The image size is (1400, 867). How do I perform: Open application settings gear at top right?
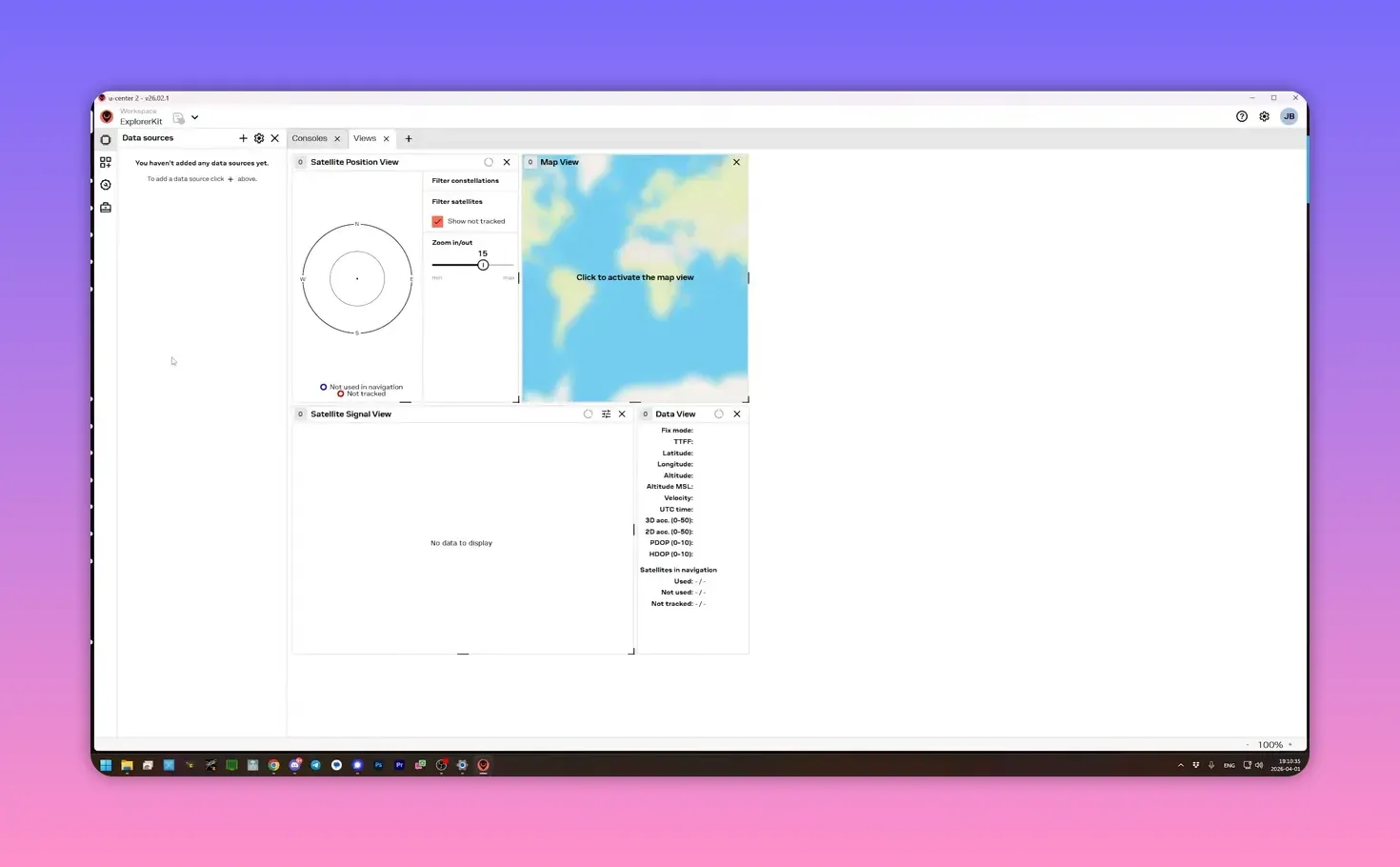pyautogui.click(x=1264, y=116)
